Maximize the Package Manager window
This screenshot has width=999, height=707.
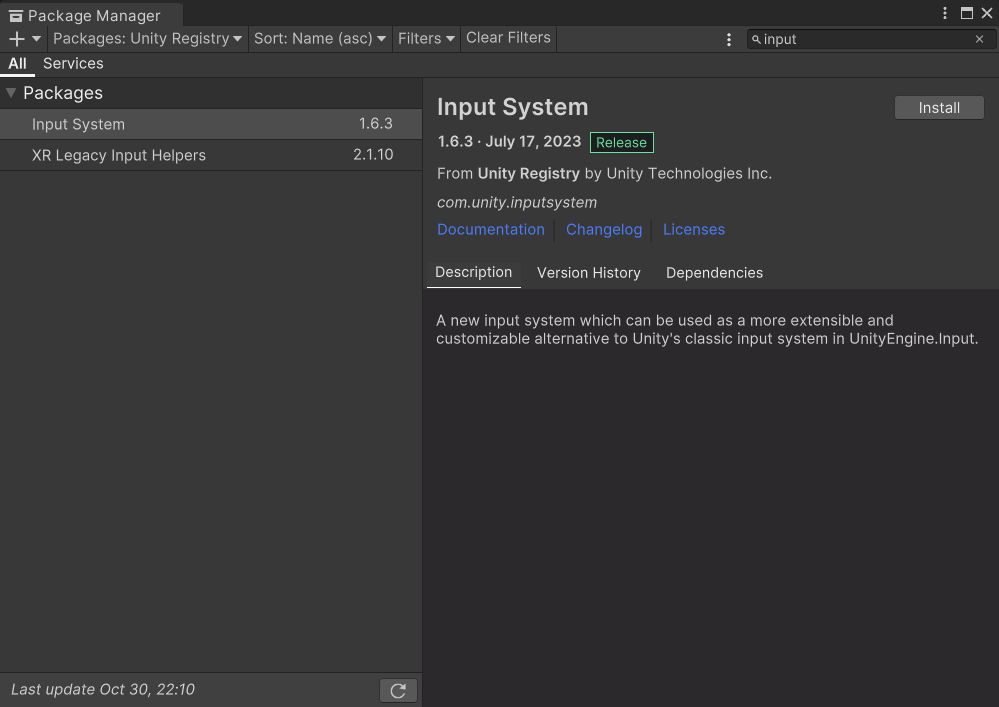click(x=966, y=13)
